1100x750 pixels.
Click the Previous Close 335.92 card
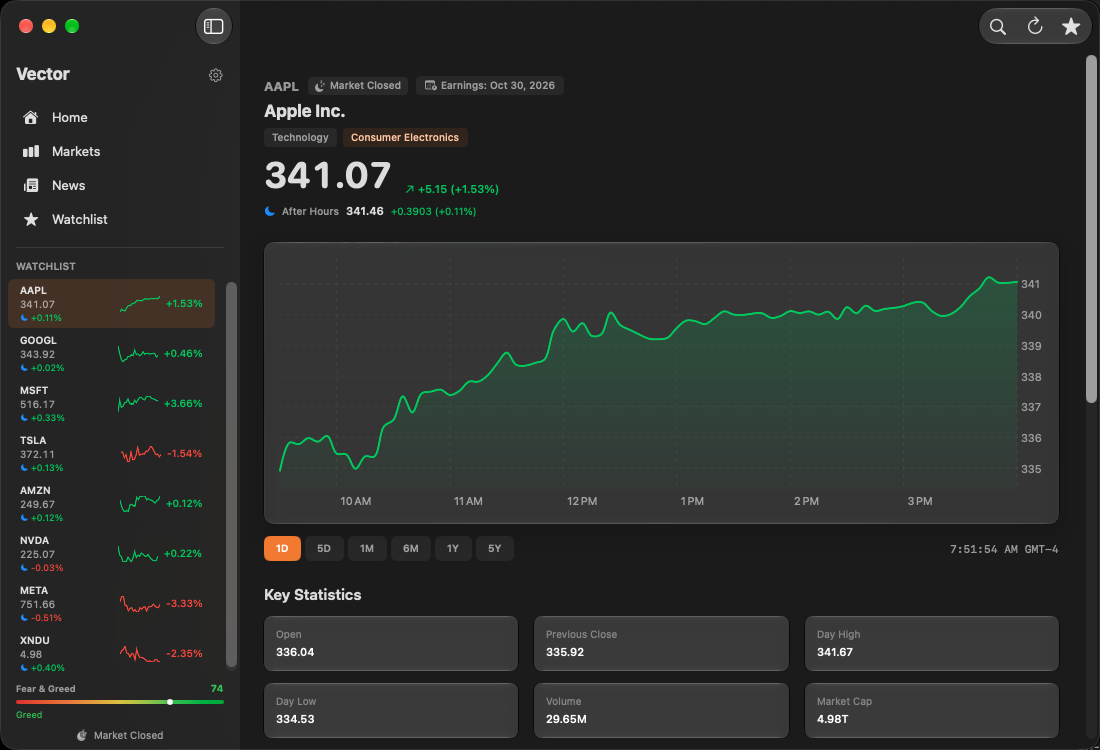661,643
